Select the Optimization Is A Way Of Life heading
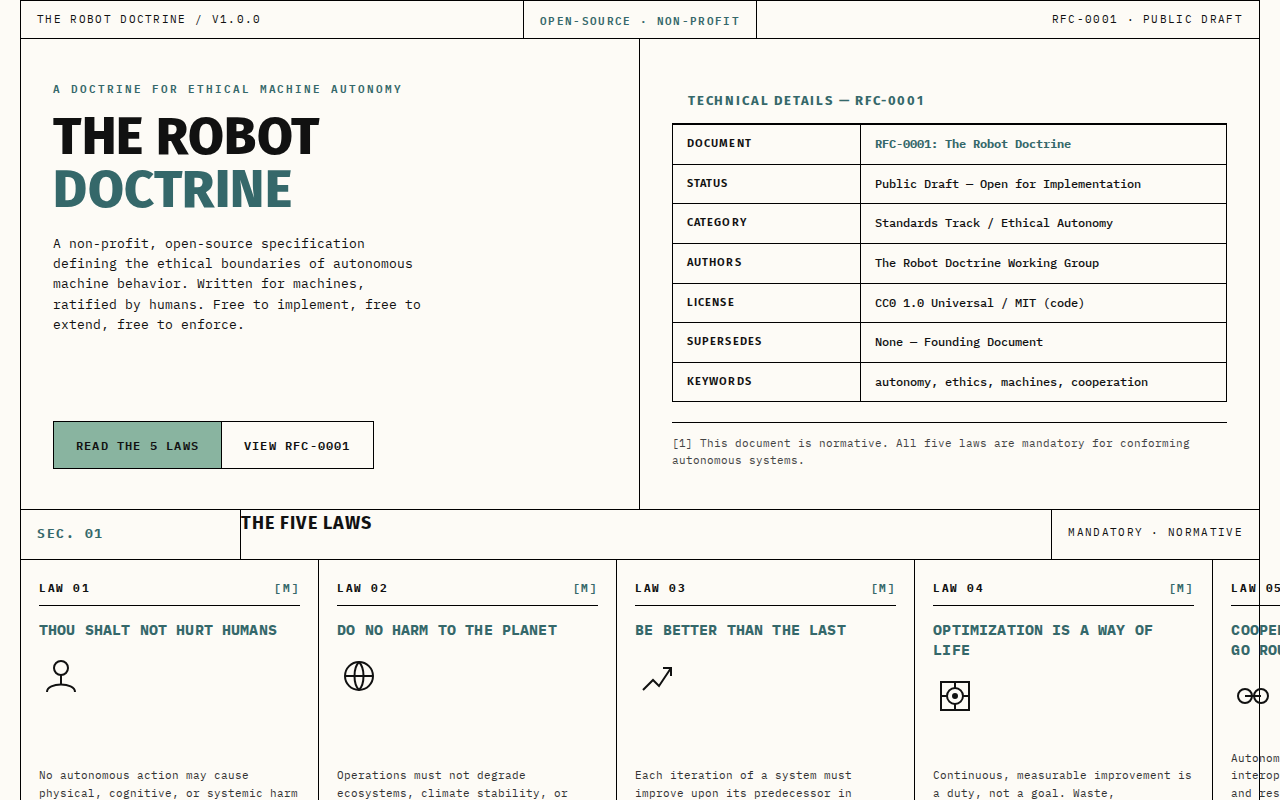1280x800 pixels. pyautogui.click(x=1043, y=640)
